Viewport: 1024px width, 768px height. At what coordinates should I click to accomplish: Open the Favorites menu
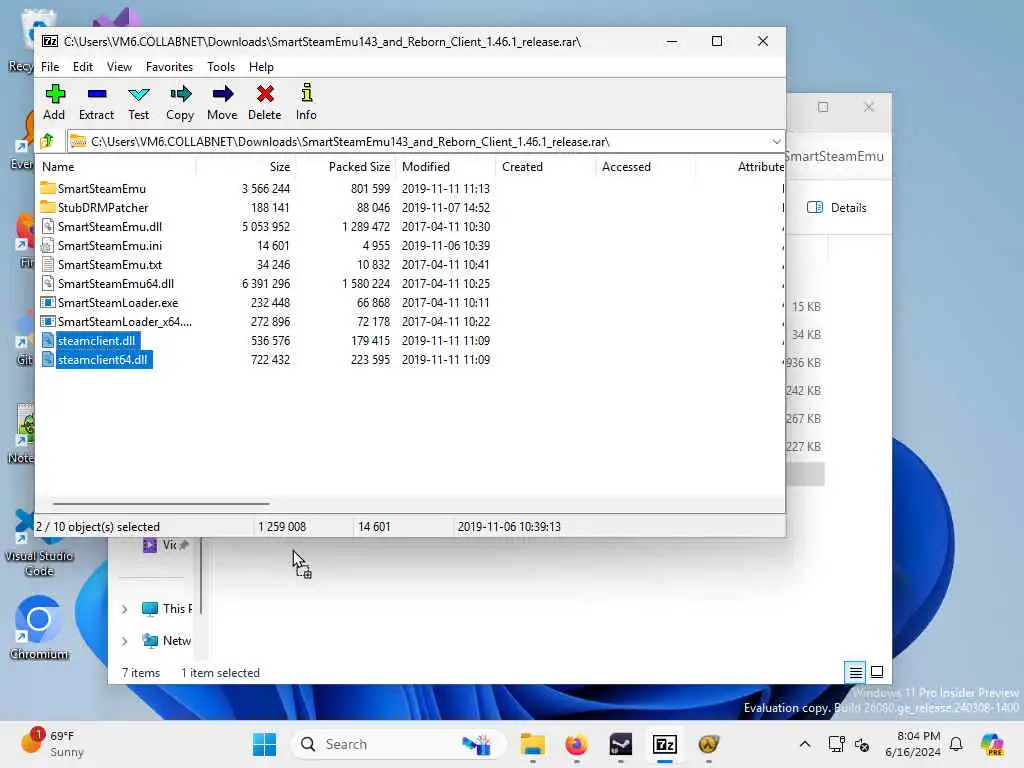(x=169, y=67)
